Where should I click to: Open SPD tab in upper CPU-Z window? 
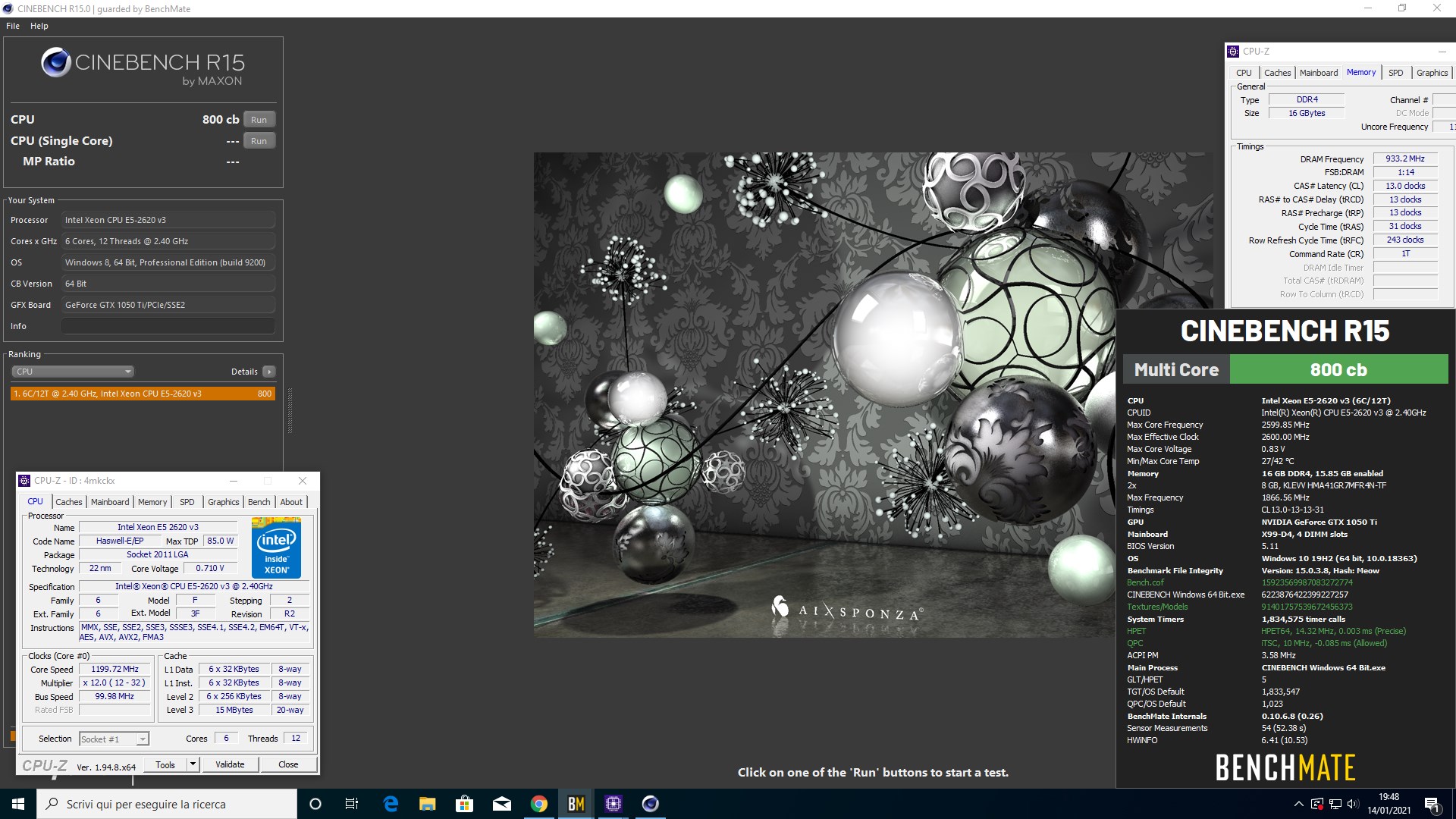1396,73
